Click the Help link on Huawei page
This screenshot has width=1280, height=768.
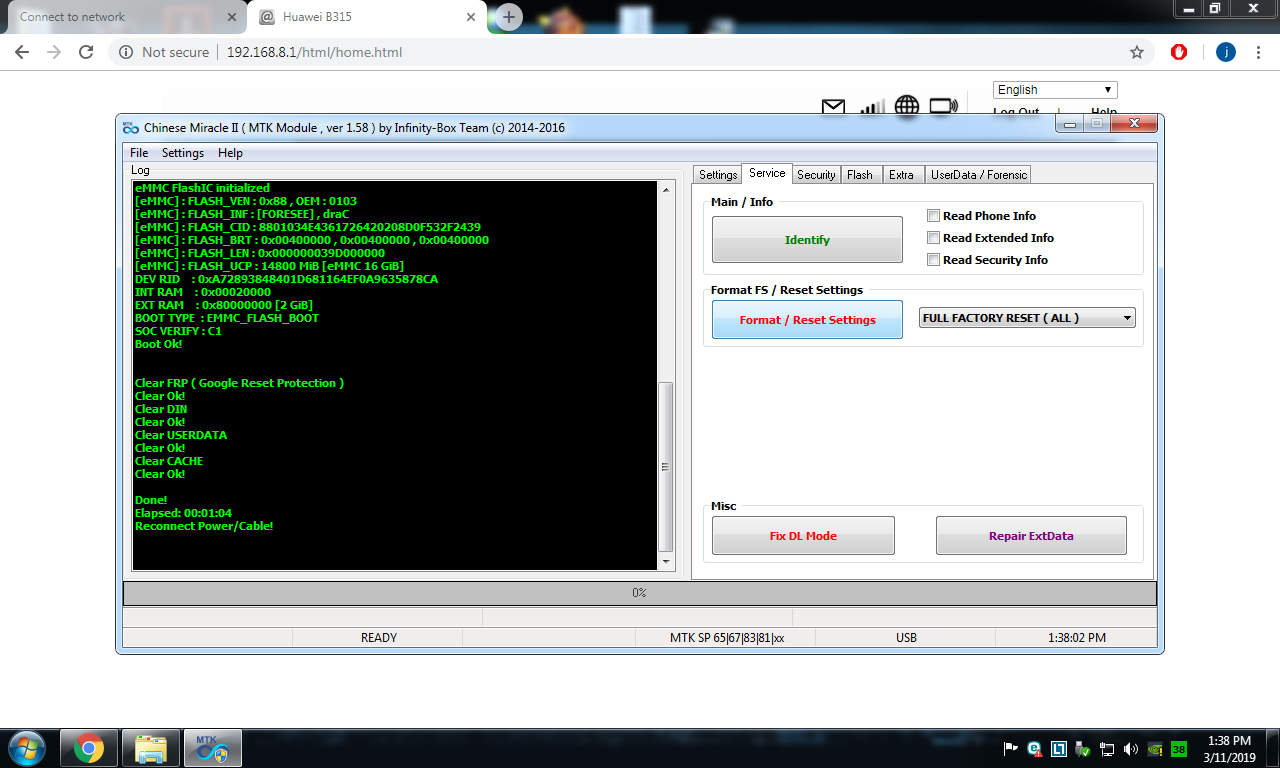click(1104, 112)
